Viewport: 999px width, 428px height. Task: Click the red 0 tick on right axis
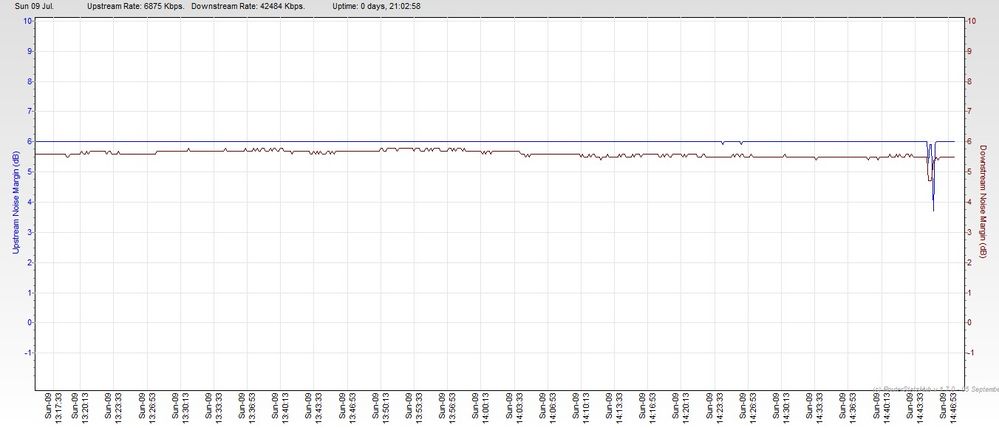[968, 322]
